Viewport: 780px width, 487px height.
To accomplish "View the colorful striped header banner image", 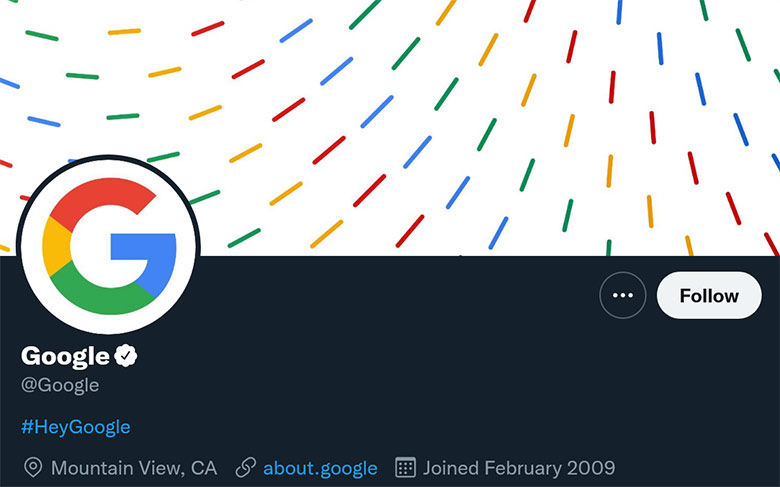I will tap(390, 128).
